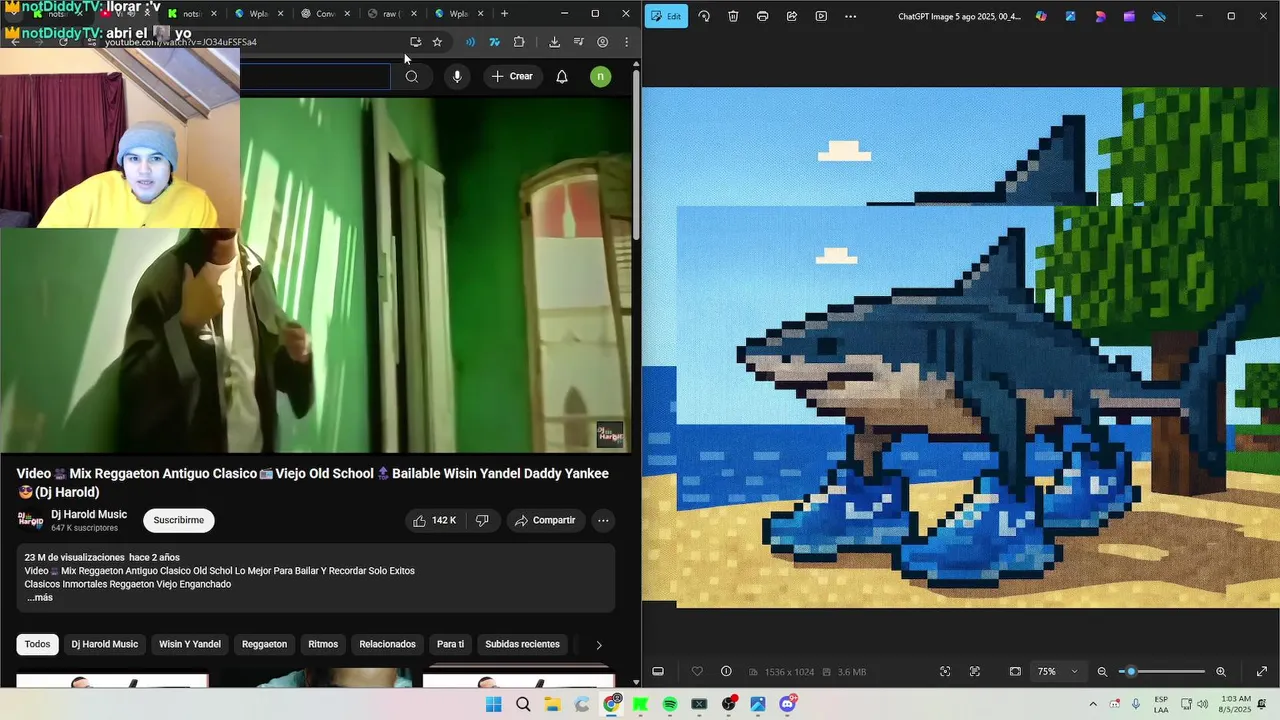Image resolution: width=1280 pixels, height=720 pixels.
Task: Select the Reggaeton filter chip
Action: 264,644
